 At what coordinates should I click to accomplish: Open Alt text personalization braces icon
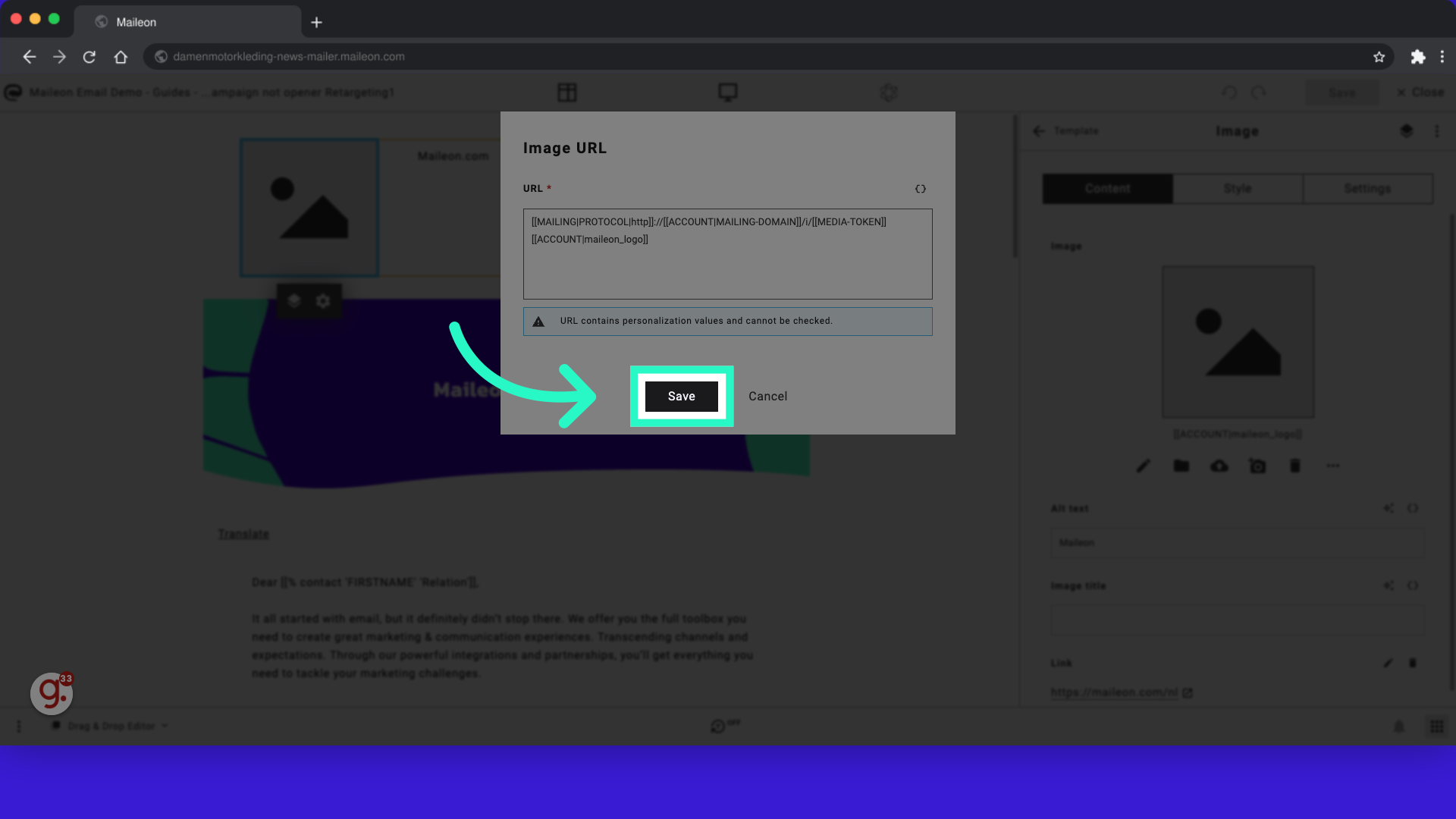point(1413,508)
